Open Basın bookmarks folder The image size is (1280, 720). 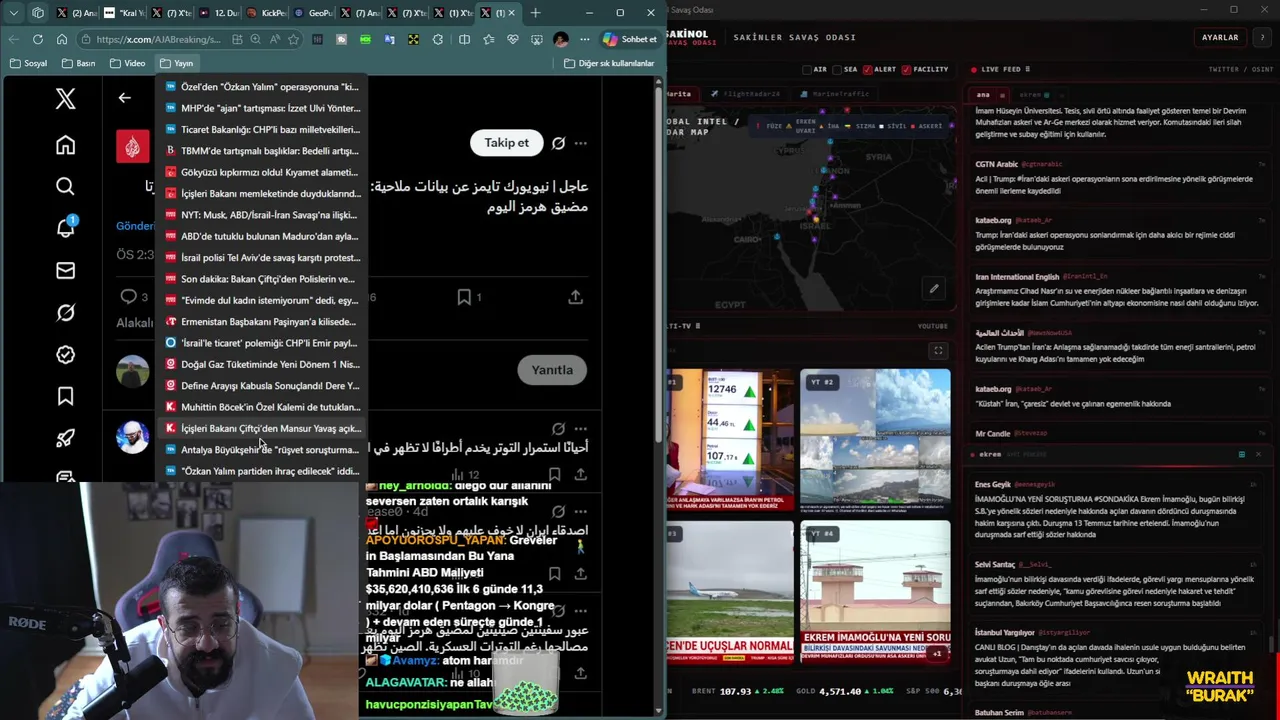[x=78, y=63]
